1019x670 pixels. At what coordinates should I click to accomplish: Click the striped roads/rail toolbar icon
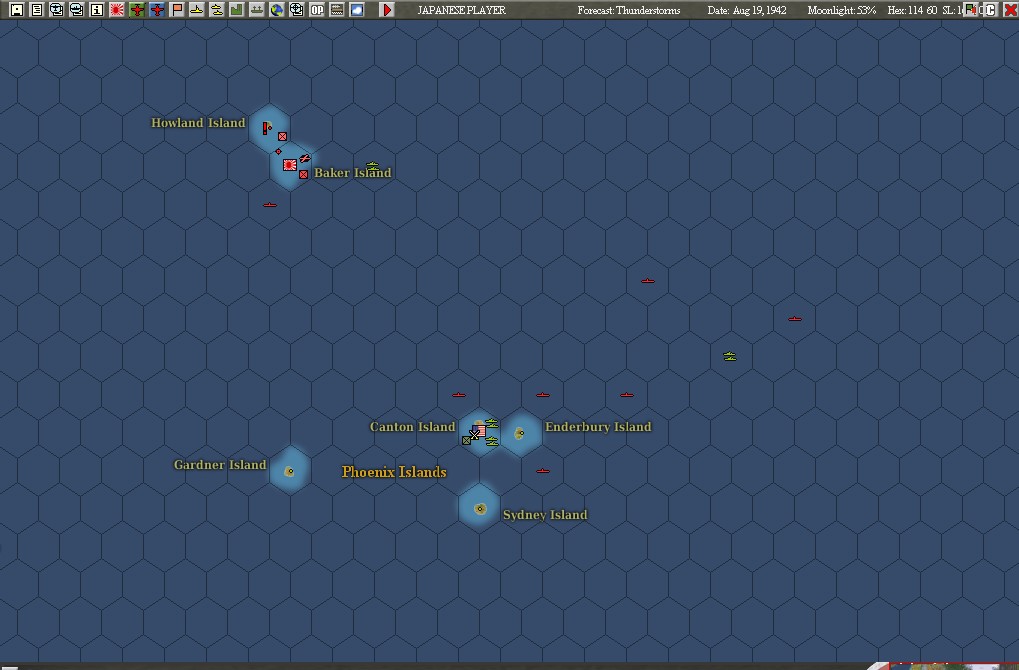click(x=337, y=10)
